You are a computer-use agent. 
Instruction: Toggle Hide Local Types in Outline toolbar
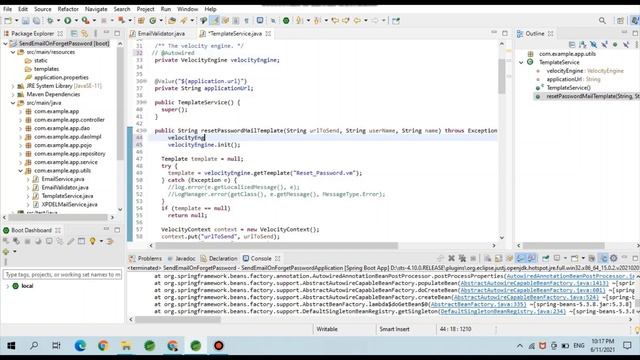626,44
